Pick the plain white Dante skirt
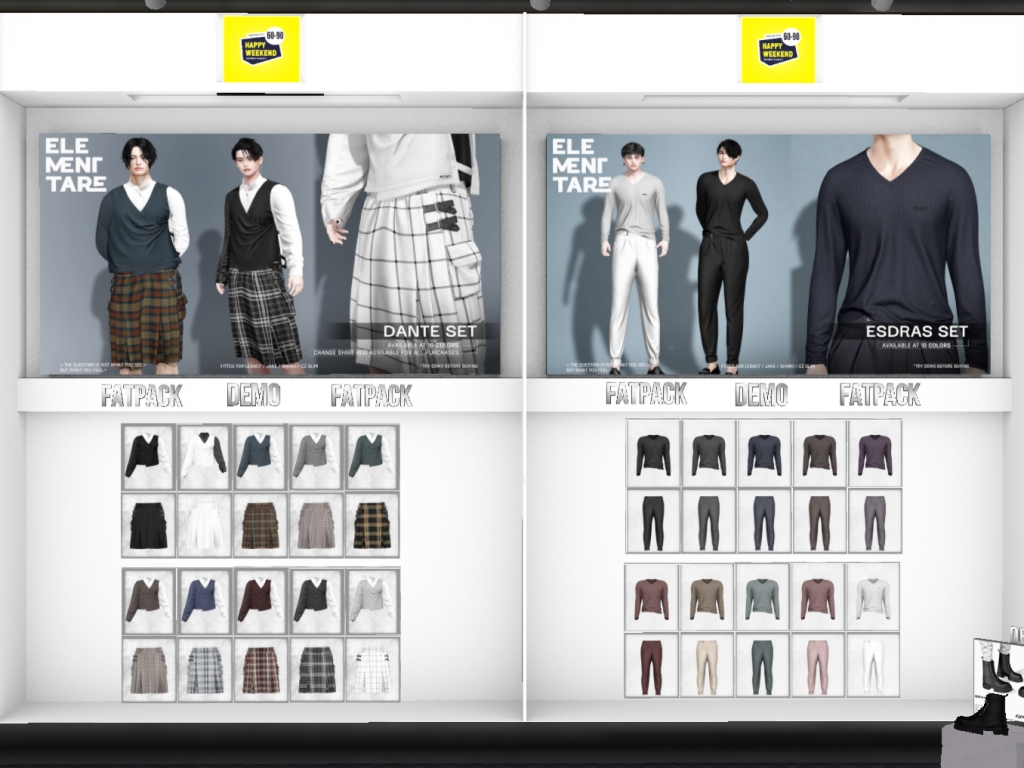The image size is (1024, 768). tap(205, 525)
